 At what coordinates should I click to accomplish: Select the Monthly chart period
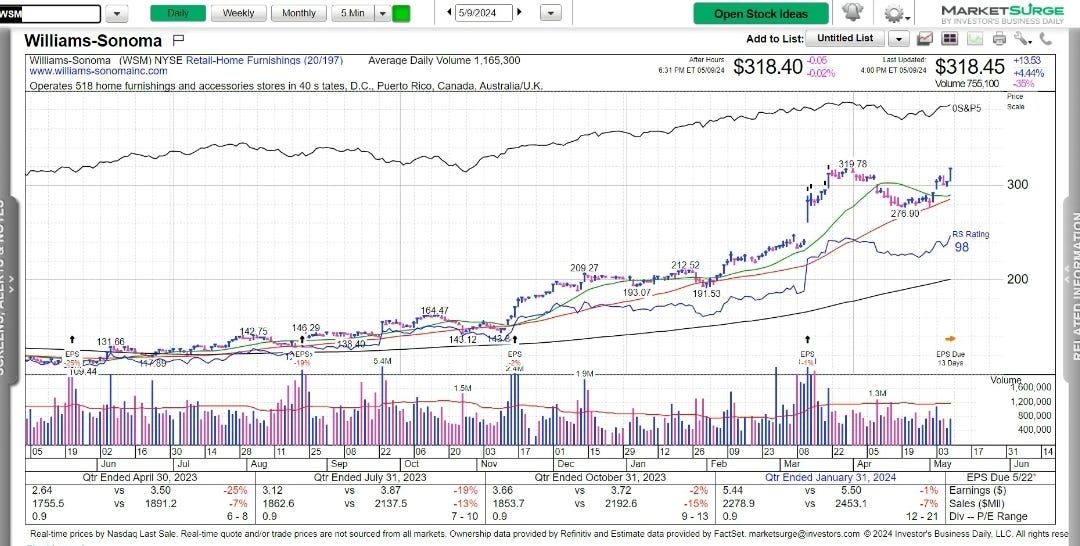tap(299, 13)
